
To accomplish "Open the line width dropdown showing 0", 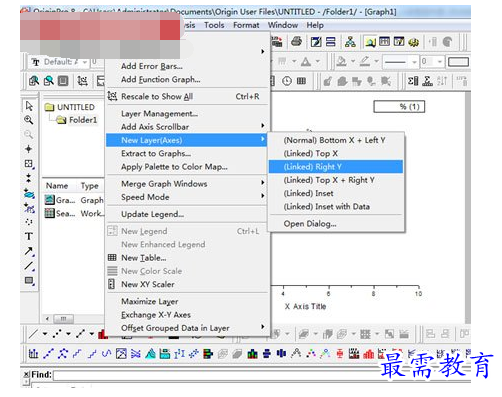I will [440, 62].
